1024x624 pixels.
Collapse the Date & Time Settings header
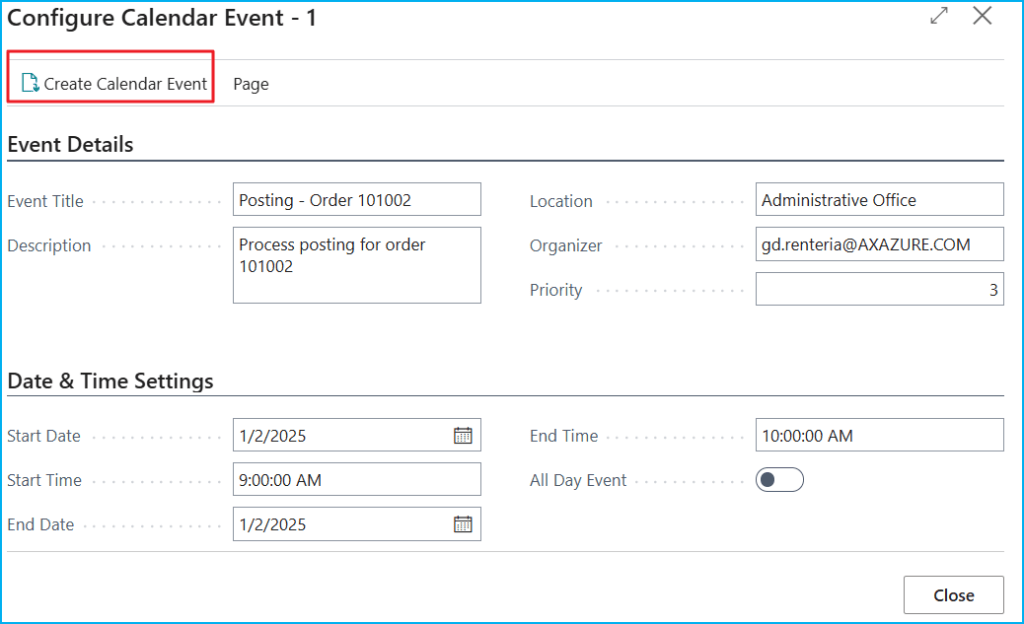[110, 381]
